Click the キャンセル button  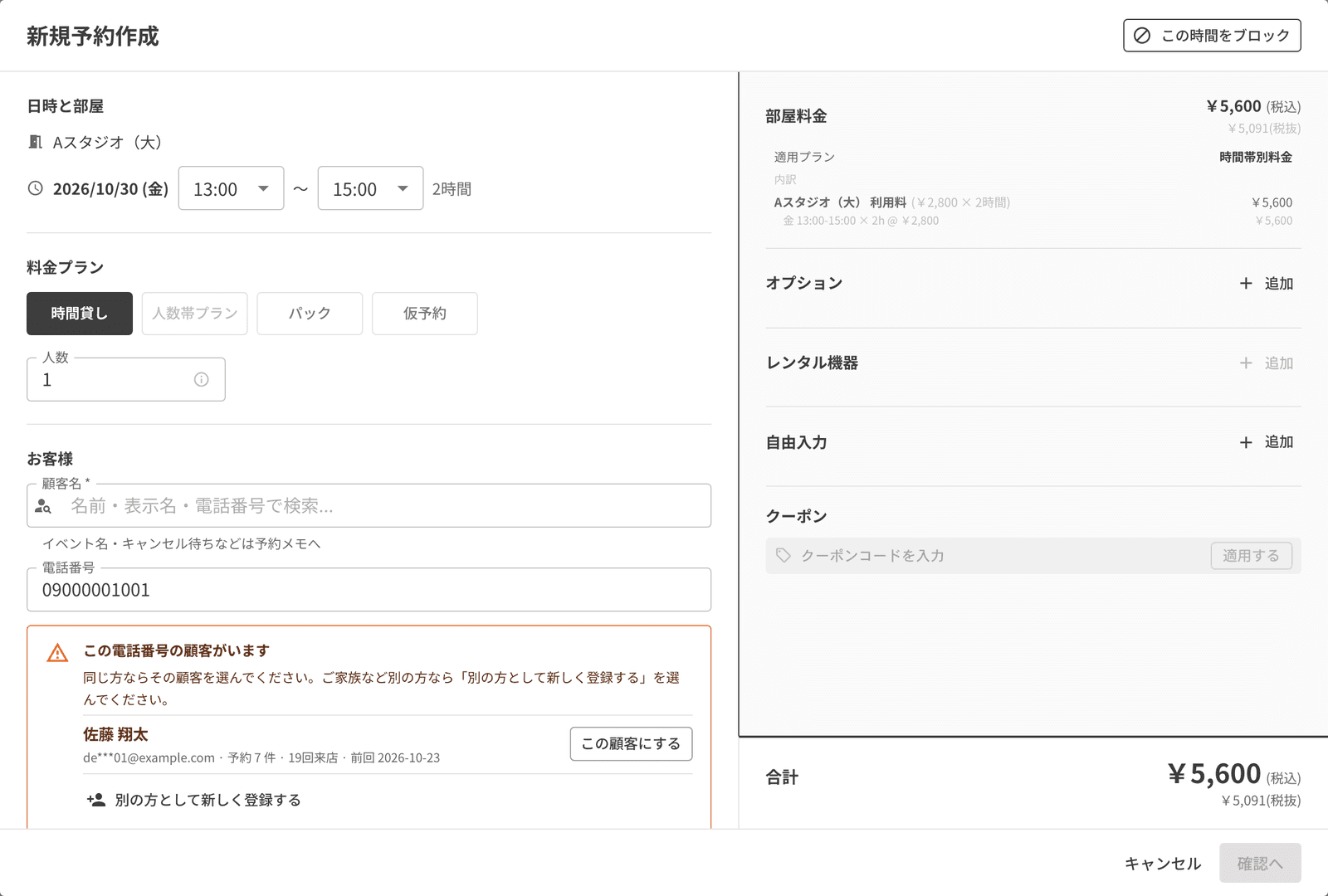click(1163, 864)
